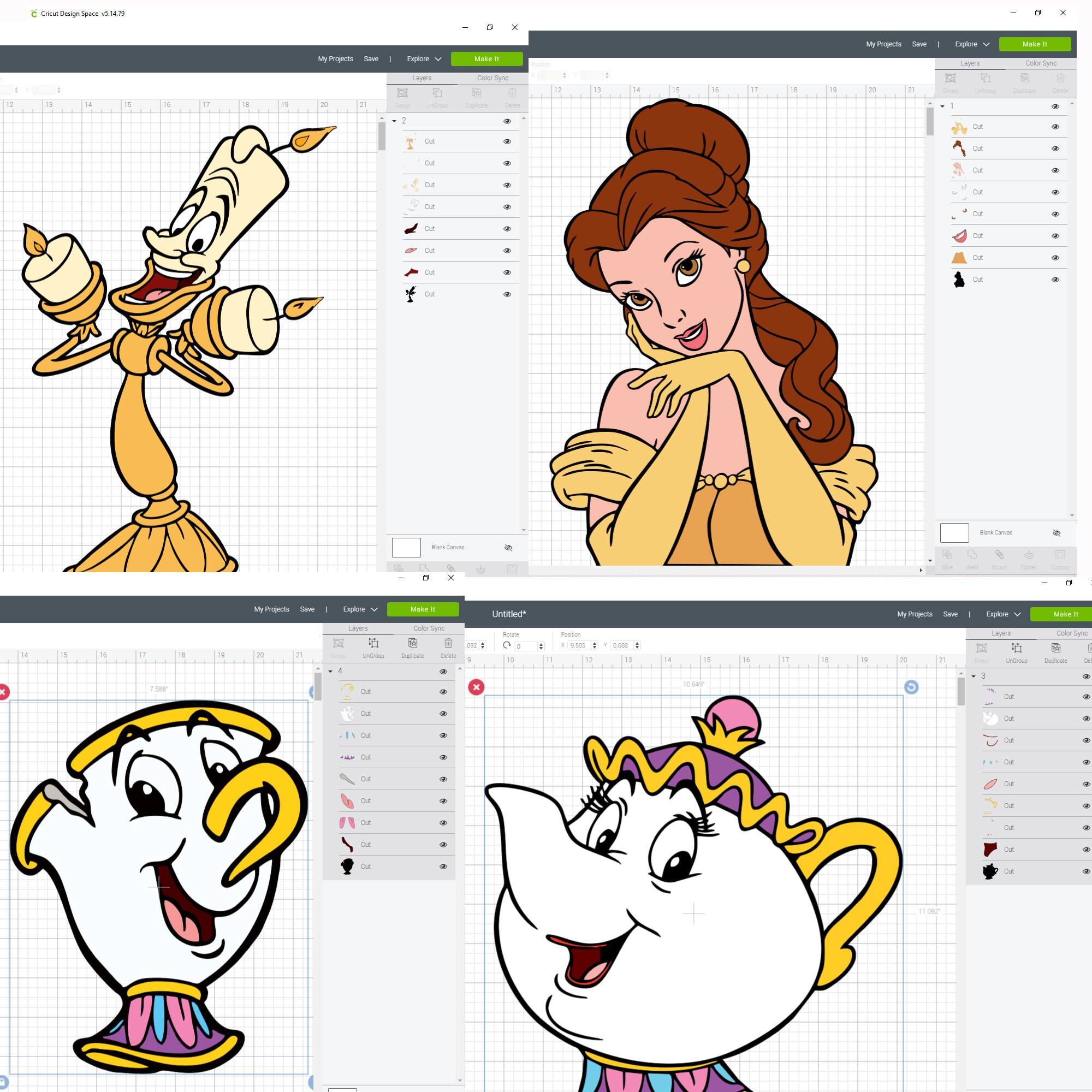
Task: Belle window: click the Duplicate icon
Action: click(x=1025, y=78)
